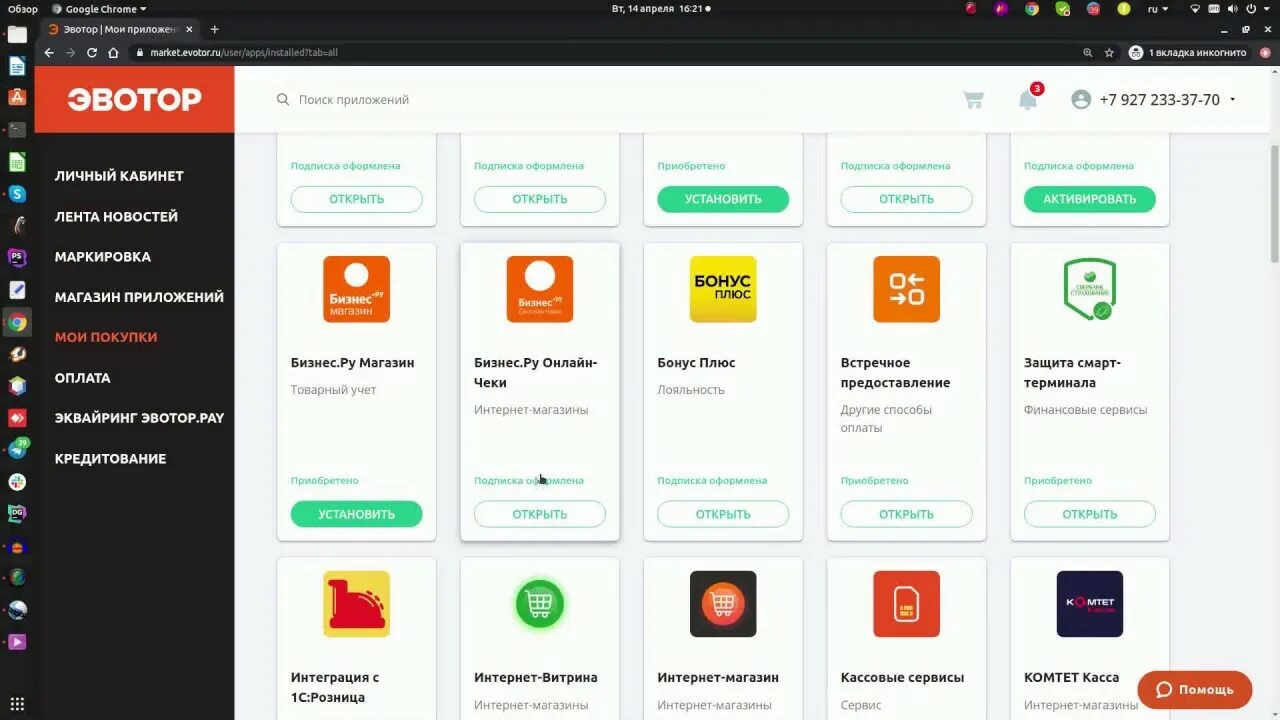The image size is (1280, 720).
Task: Bookmark this page with star icon
Action: tap(1109, 52)
